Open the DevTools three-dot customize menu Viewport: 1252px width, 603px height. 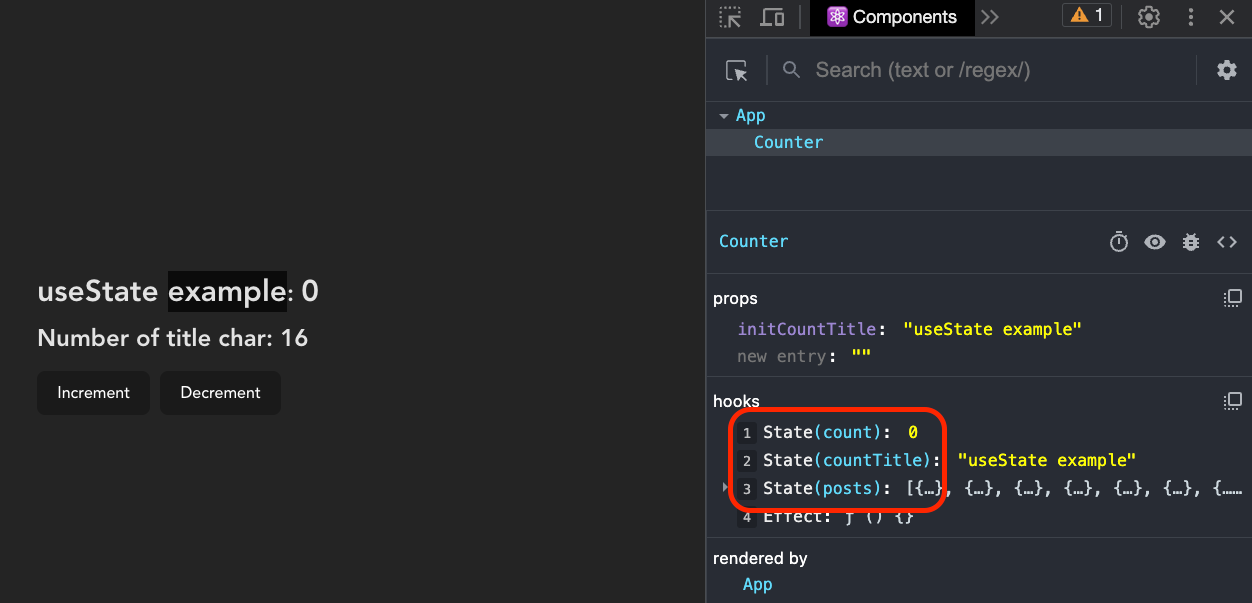click(x=1191, y=17)
